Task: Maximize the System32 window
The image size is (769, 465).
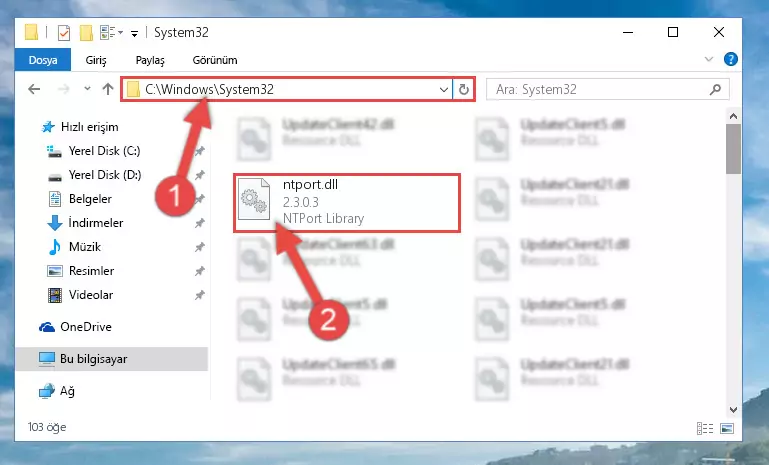Action: pos(673,32)
